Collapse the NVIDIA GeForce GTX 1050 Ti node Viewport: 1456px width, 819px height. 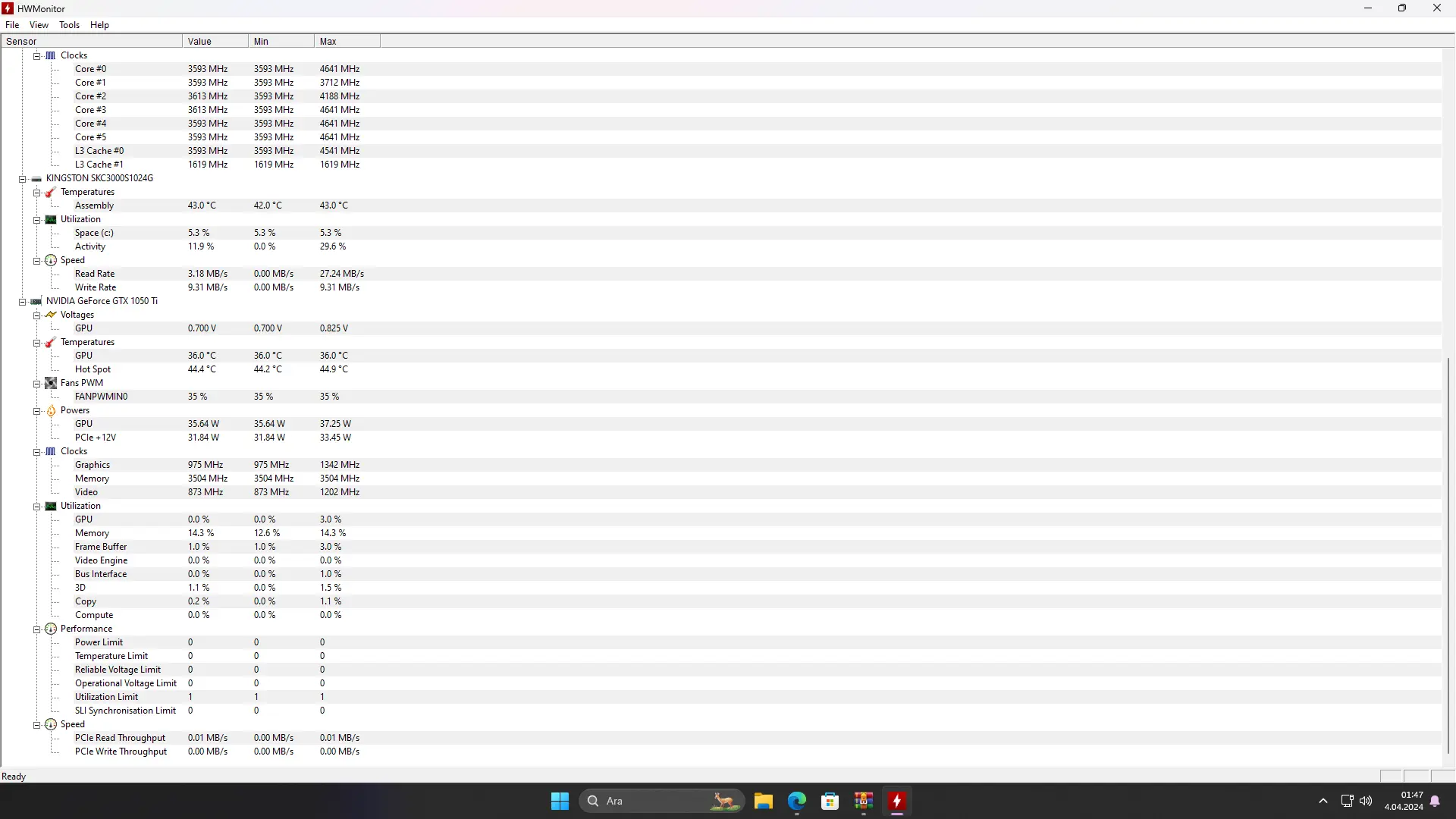click(22, 302)
